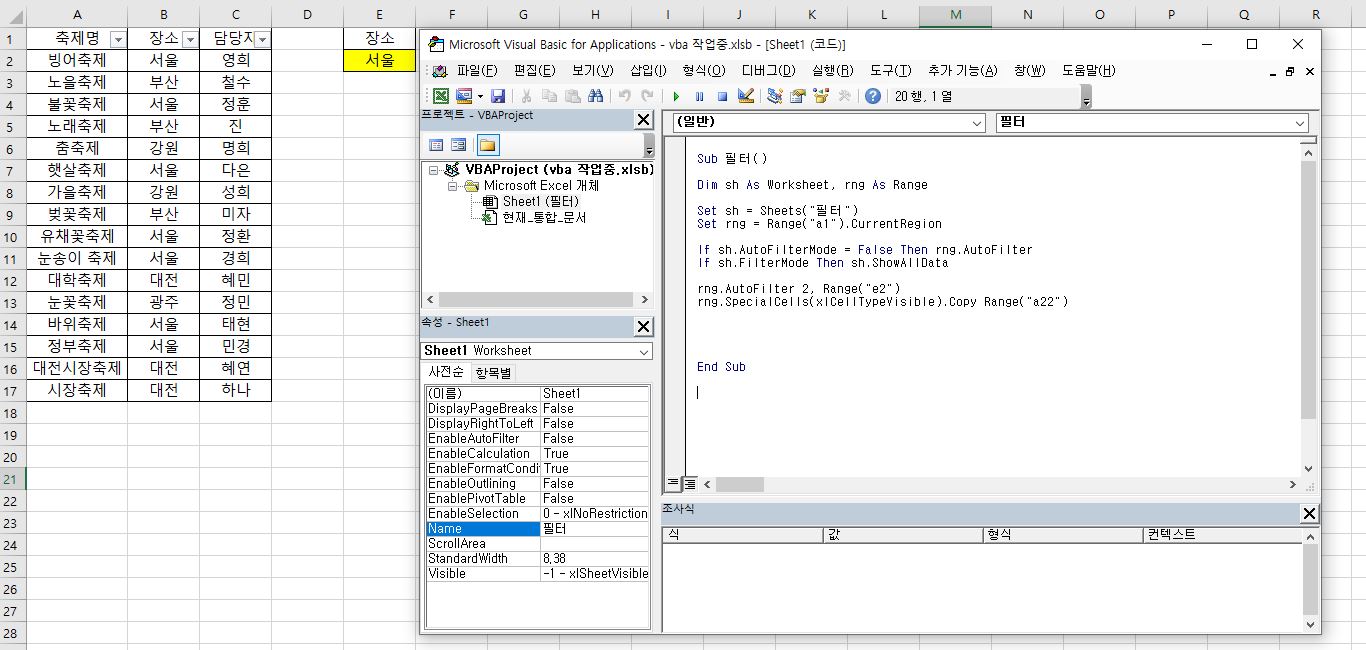This screenshot has width=1366, height=650.
Task: Open the 보기(V) menu
Action: coord(592,71)
